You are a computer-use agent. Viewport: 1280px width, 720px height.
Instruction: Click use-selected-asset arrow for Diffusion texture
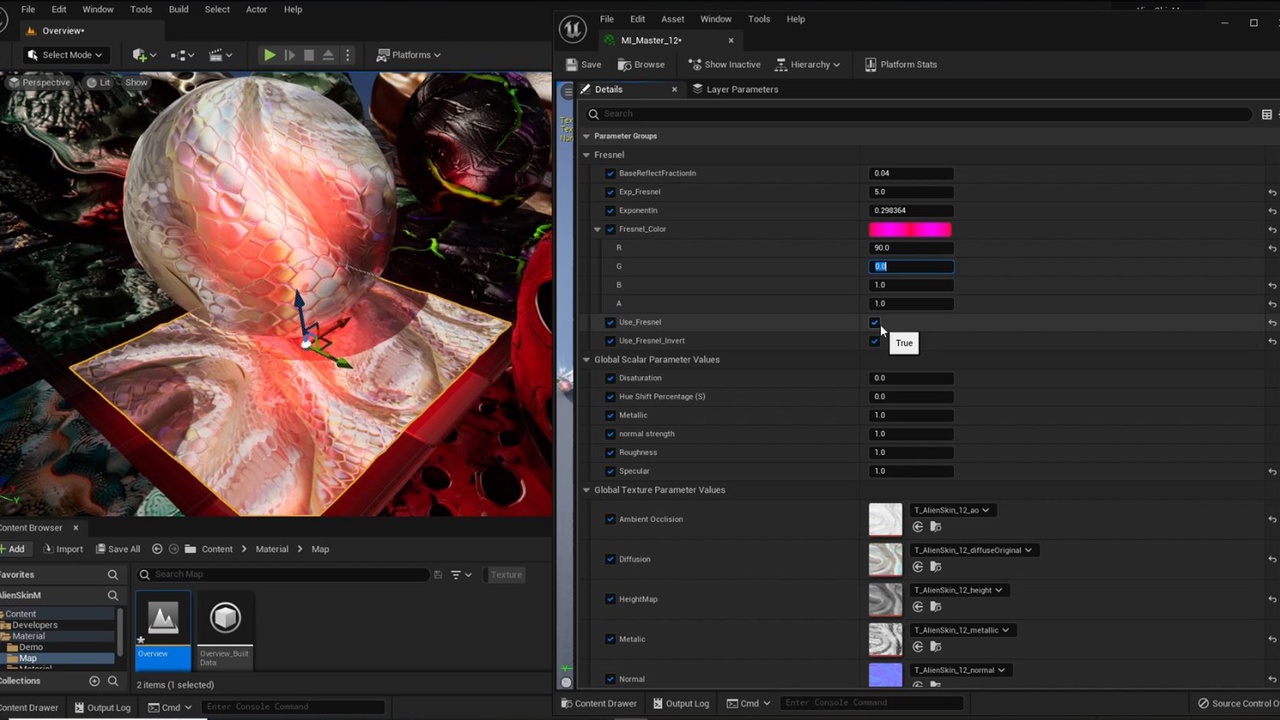click(x=918, y=567)
